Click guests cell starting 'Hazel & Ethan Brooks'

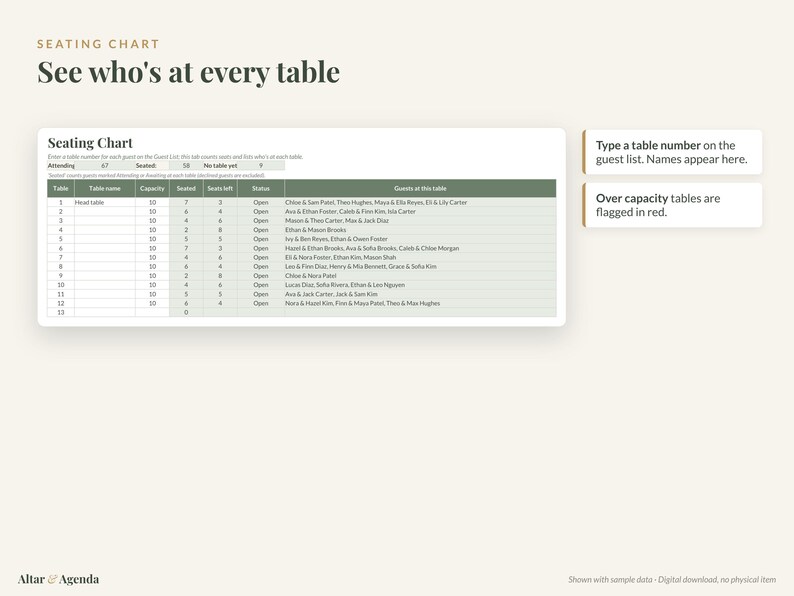click(420, 248)
